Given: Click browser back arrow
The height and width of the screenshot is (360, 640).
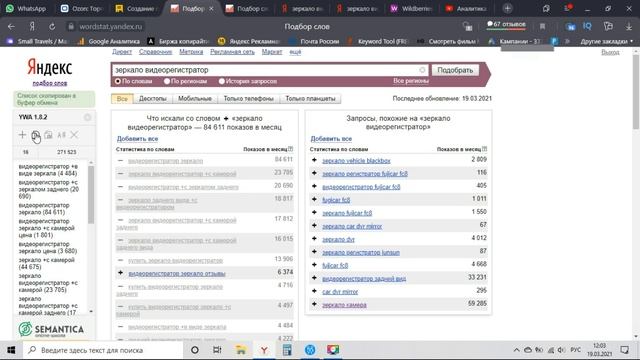Looking at the screenshot, I should click(11, 27).
